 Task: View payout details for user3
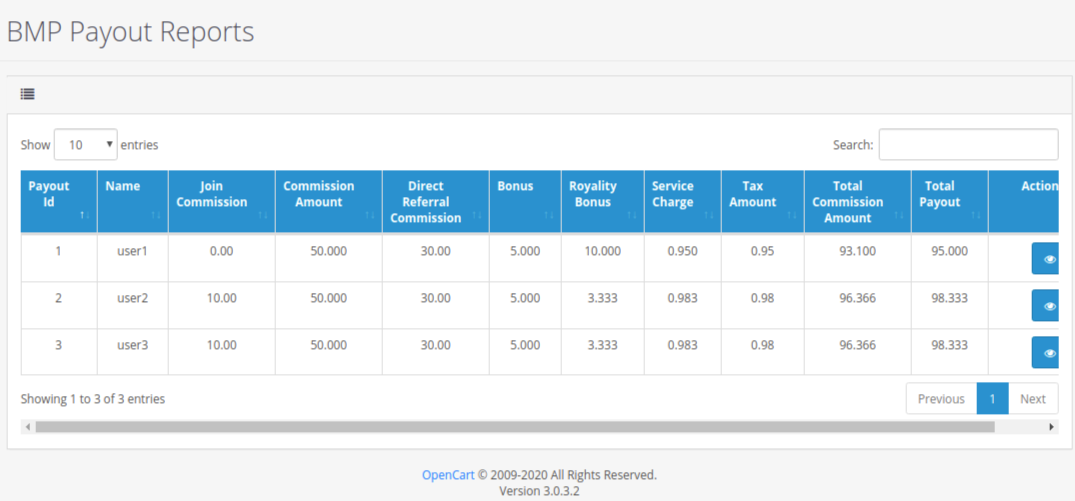pos(1049,353)
